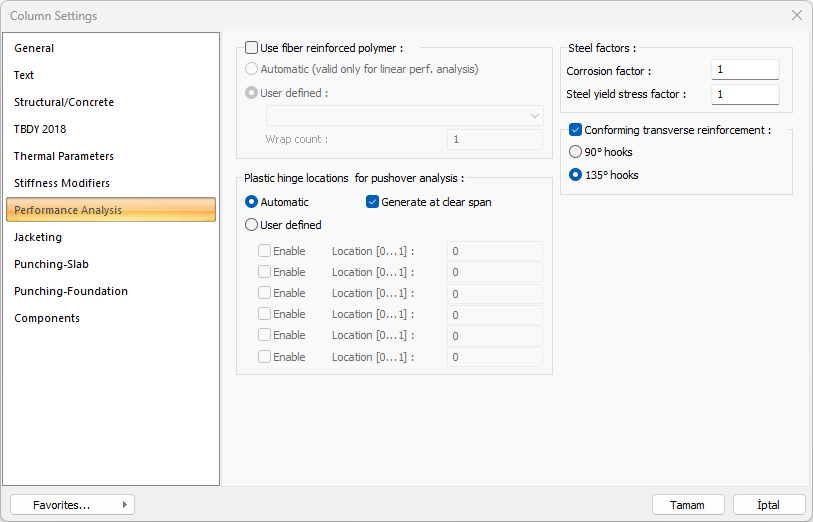Select Automatic plastic hinge locations
The height and width of the screenshot is (522, 813).
click(x=252, y=202)
